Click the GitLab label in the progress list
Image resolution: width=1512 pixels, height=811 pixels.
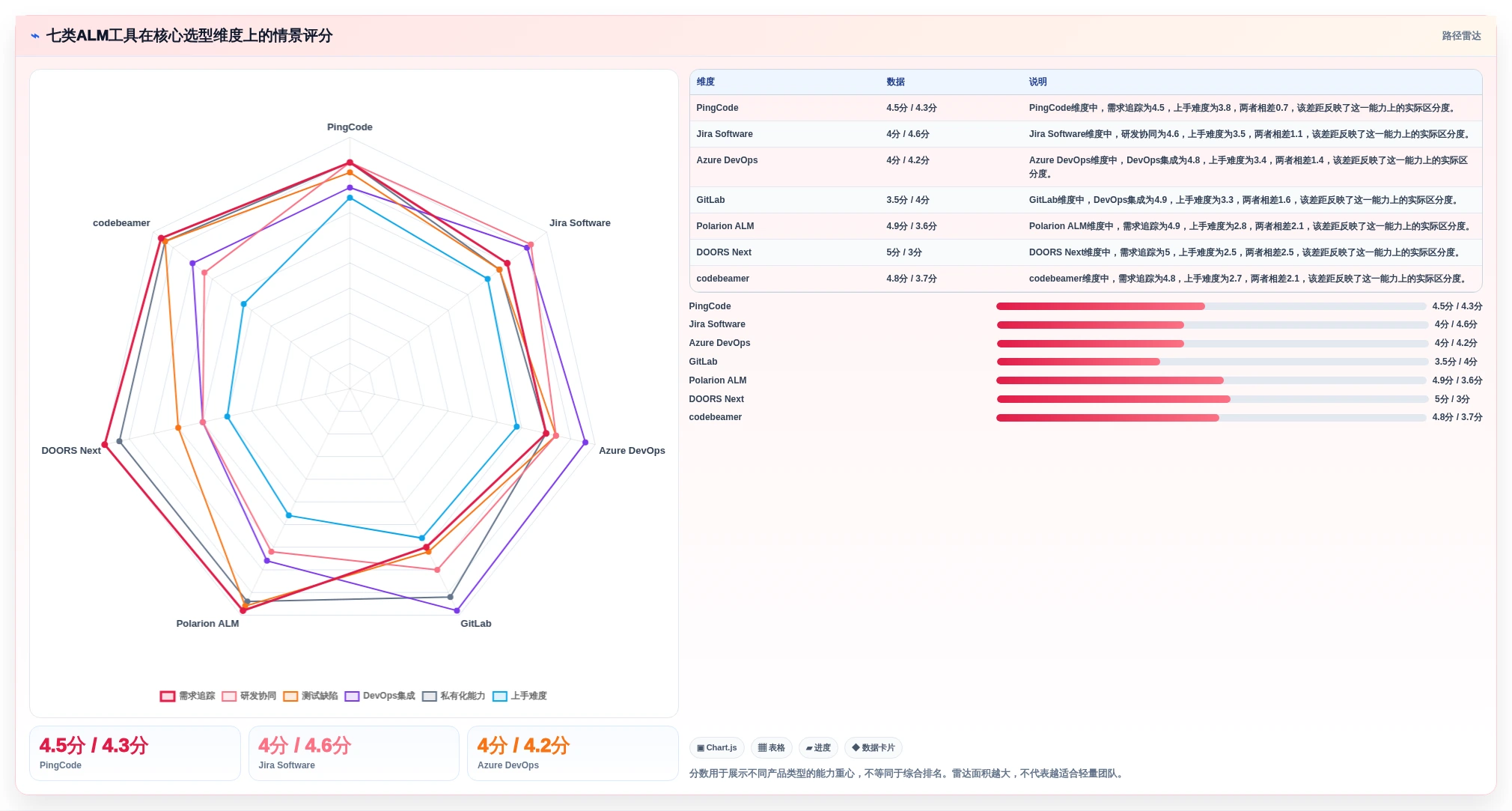point(704,362)
